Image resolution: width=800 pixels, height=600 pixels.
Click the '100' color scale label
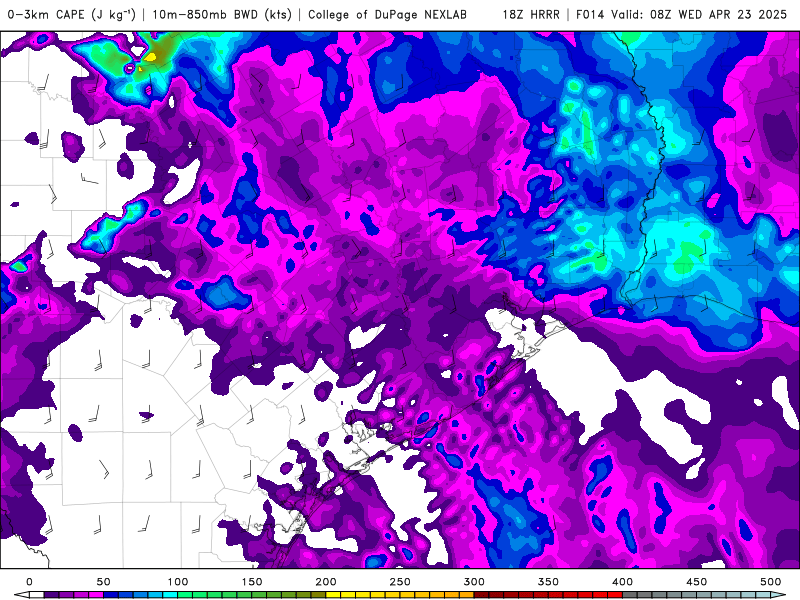click(x=178, y=582)
